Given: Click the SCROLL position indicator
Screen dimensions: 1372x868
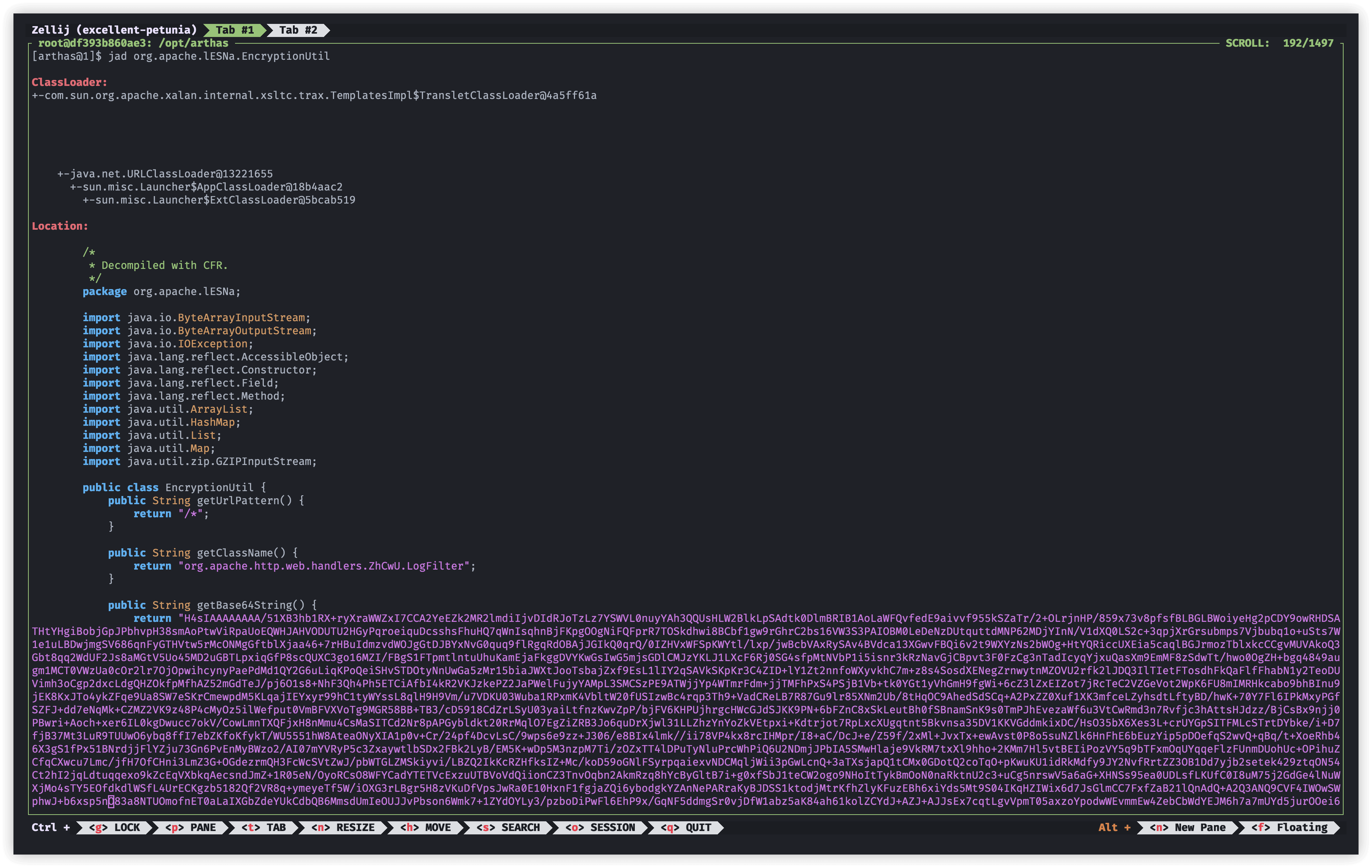Looking at the screenshot, I should (x=1279, y=43).
